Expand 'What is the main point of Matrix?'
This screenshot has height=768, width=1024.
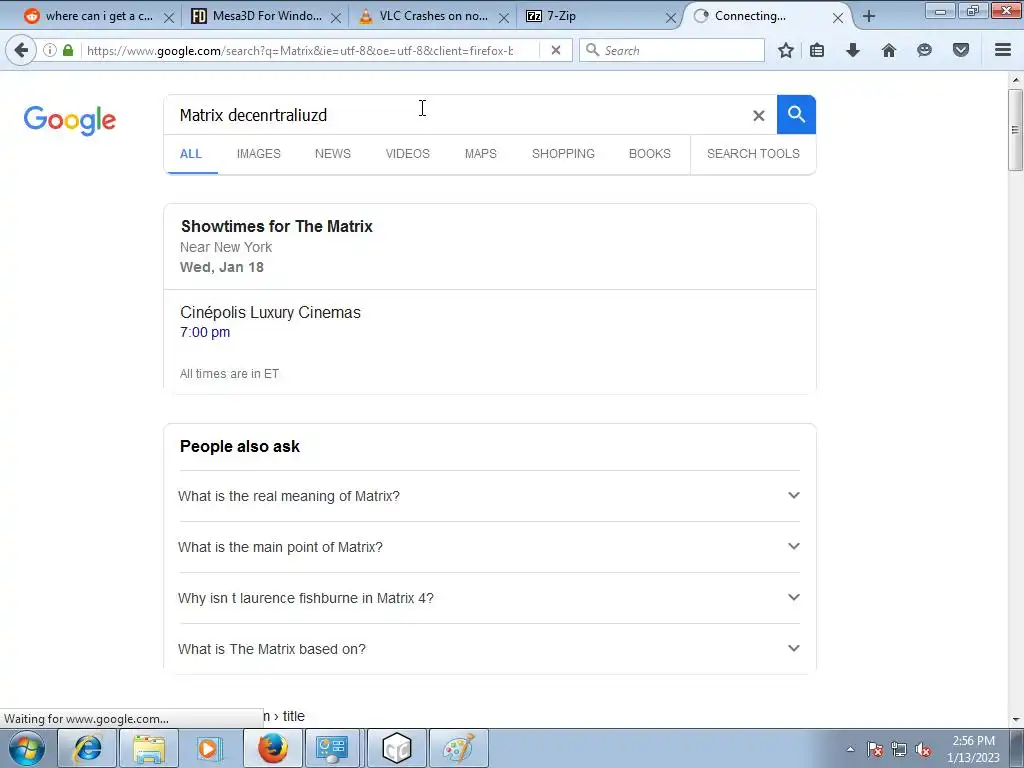[489, 547]
